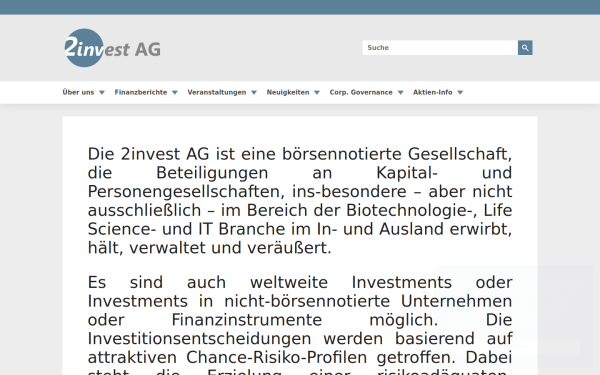The height and width of the screenshot is (375, 600).
Task: Click the text 'Investments in nicht-börsennotierte Unternehmen'
Action: pos(300,301)
